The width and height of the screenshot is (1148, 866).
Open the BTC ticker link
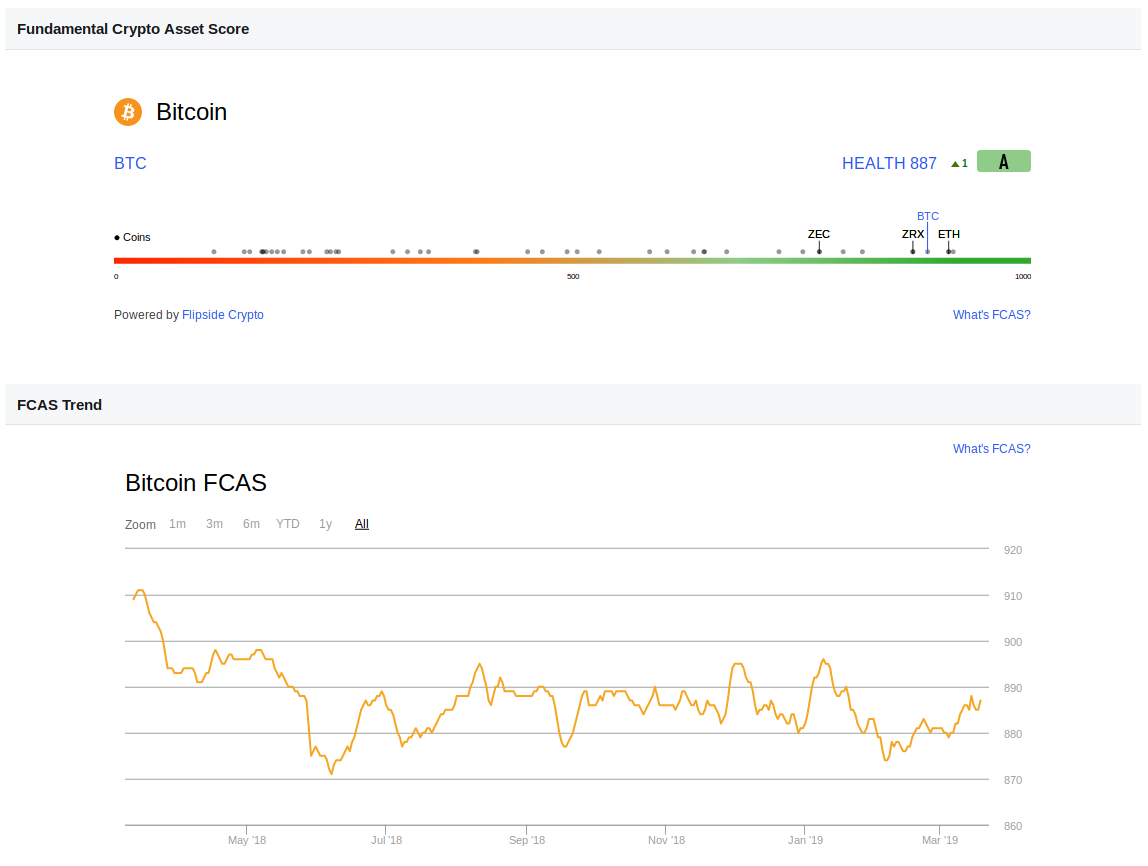130,163
